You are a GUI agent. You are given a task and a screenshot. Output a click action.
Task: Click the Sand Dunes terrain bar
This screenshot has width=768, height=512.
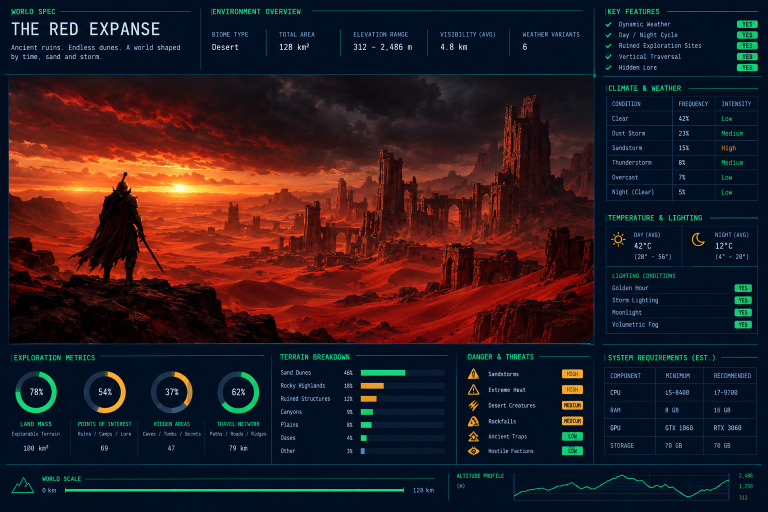tap(403, 373)
